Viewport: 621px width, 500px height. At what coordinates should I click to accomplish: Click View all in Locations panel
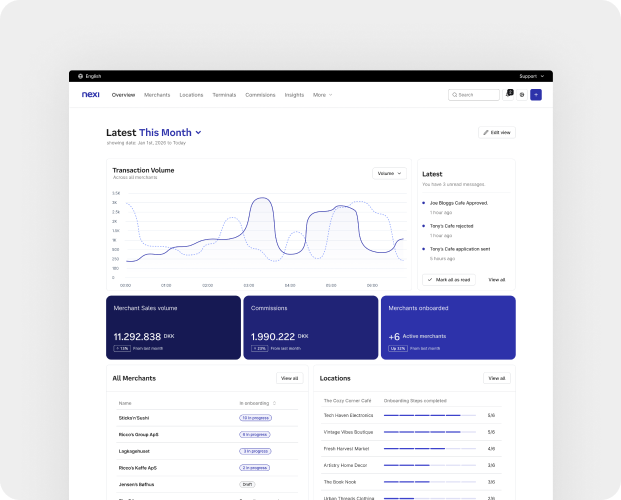496,378
